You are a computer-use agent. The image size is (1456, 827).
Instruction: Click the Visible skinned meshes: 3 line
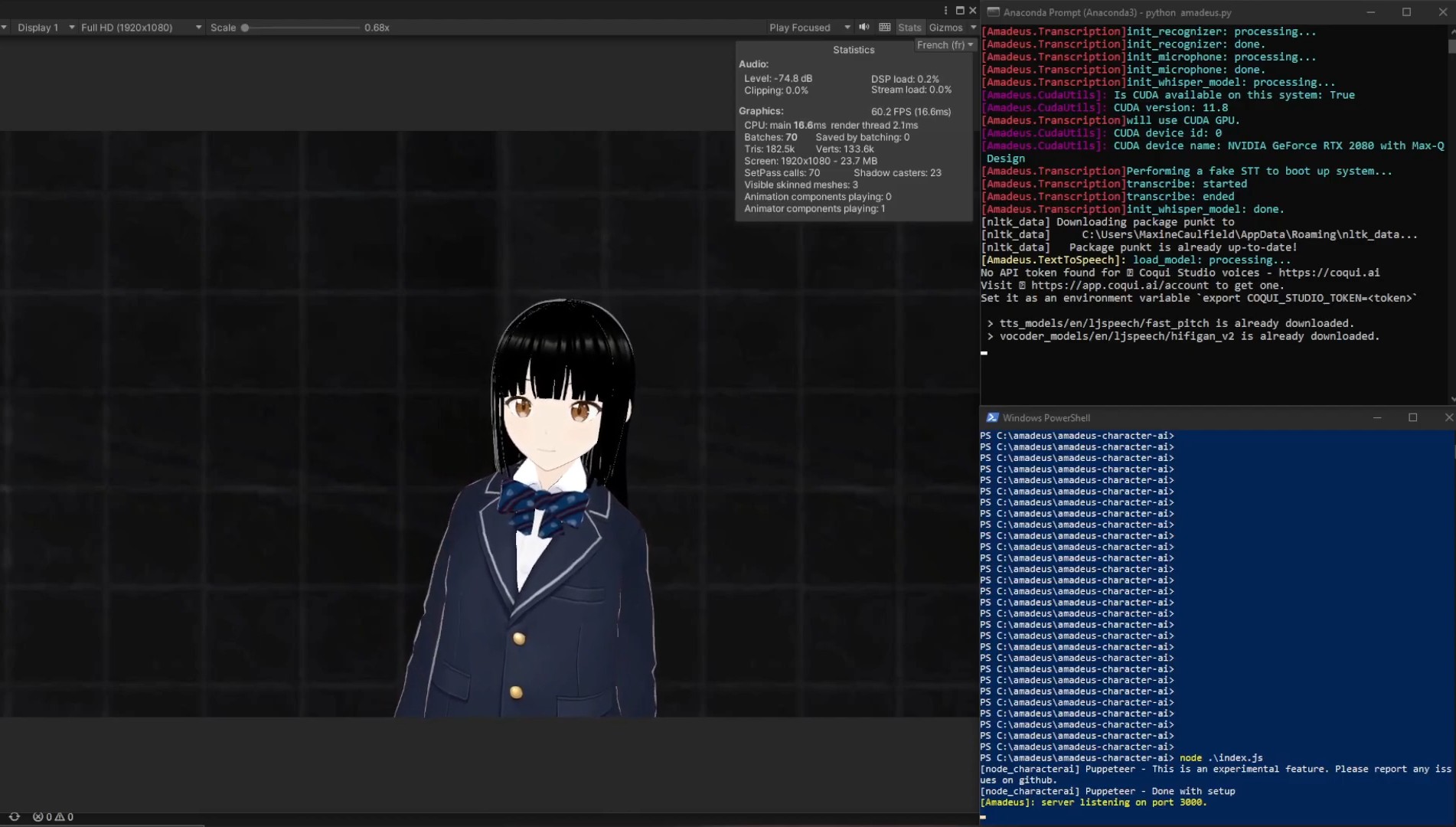[801, 185]
